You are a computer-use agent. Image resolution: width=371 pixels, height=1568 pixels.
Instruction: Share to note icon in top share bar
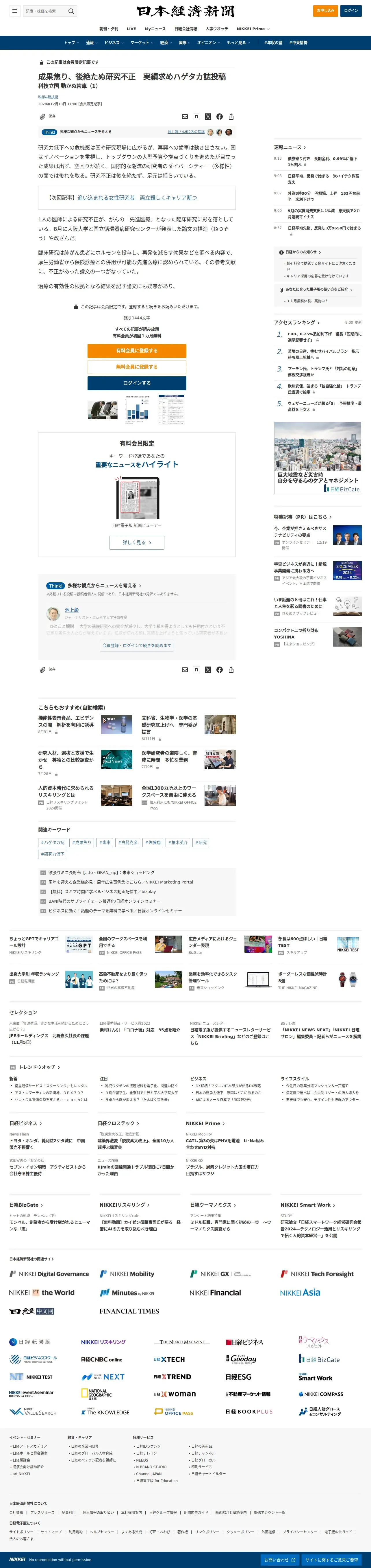[x=196, y=116]
